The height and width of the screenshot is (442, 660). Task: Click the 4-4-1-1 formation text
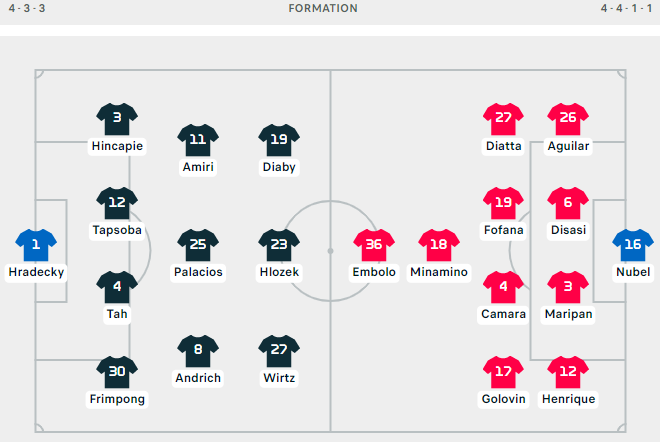point(626,8)
